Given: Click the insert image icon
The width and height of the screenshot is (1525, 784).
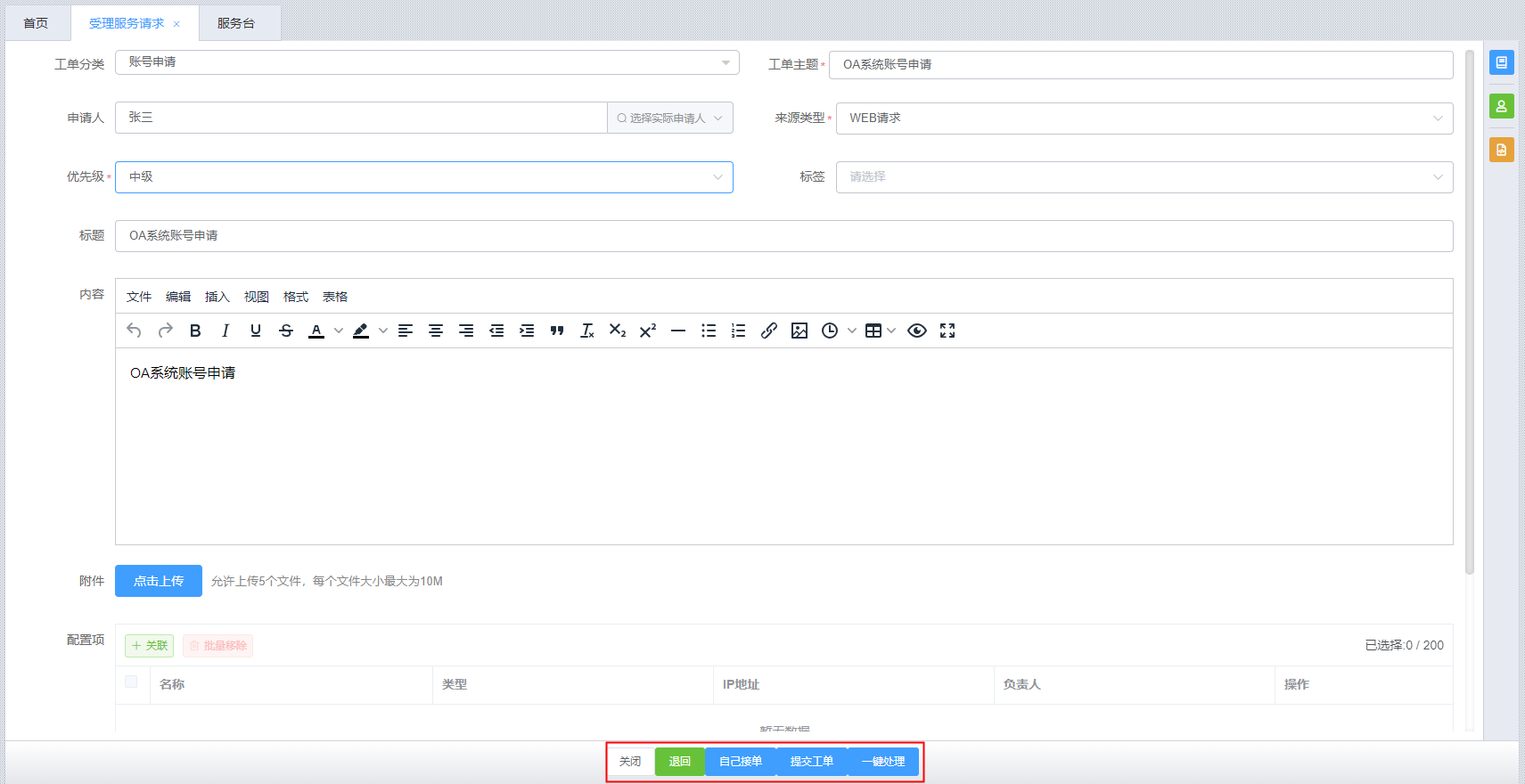Looking at the screenshot, I should point(799,331).
